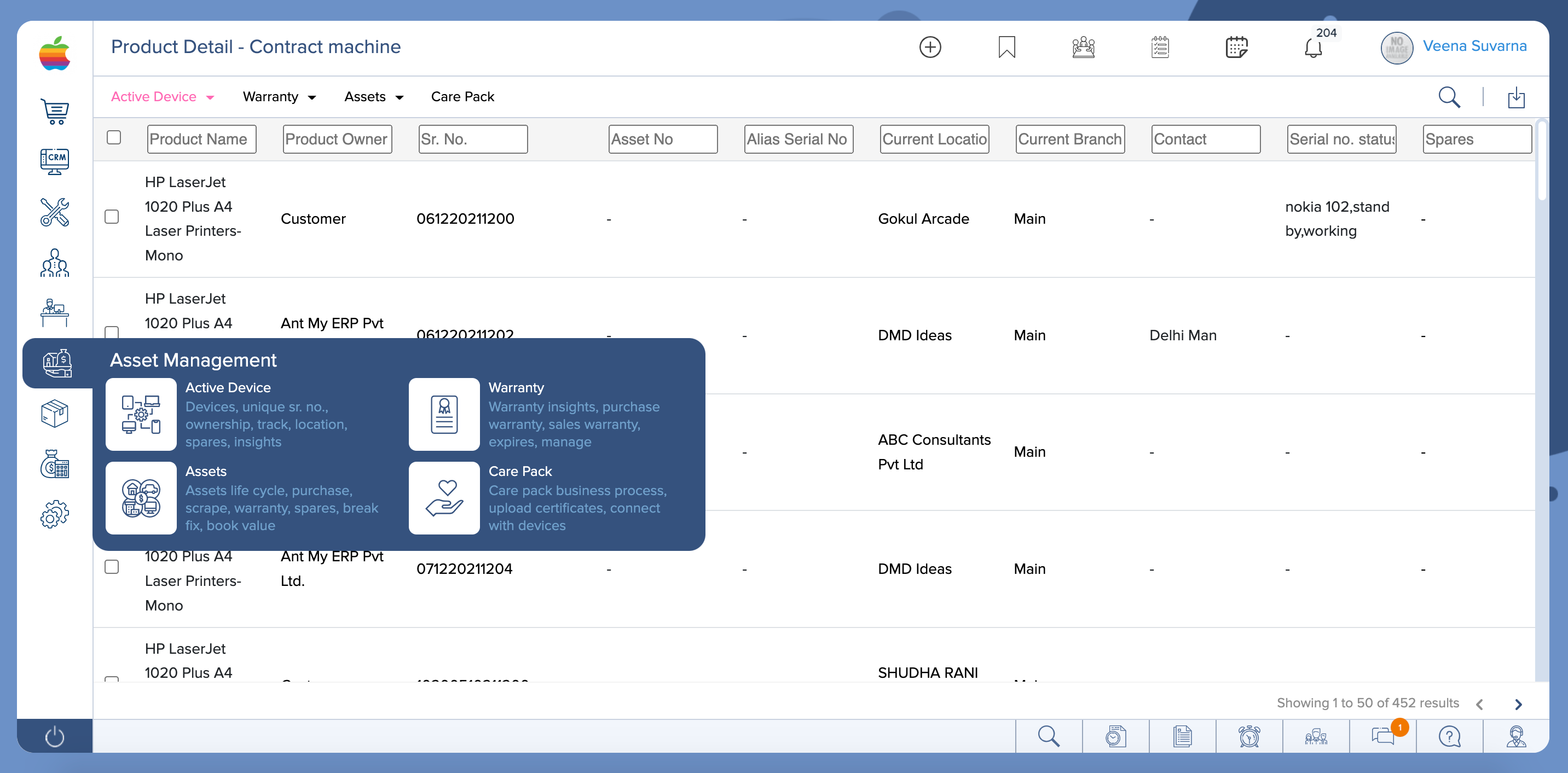Screen dimensions: 1568x773
Task: Check the row with serial 071220211204
Action: [x=112, y=567]
